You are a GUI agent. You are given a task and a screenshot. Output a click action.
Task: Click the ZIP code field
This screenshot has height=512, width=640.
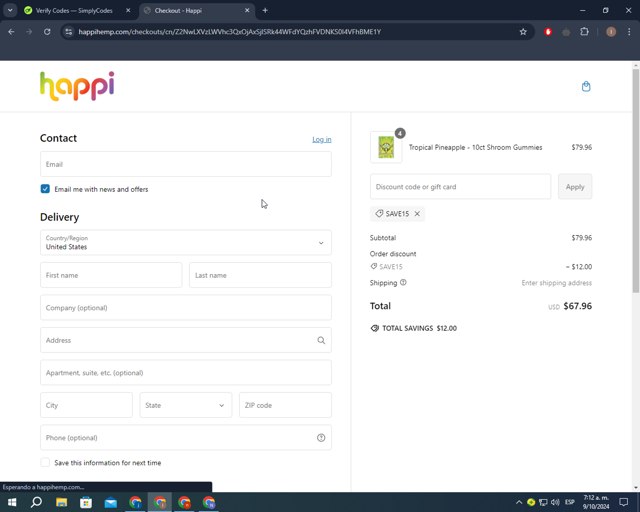285,405
